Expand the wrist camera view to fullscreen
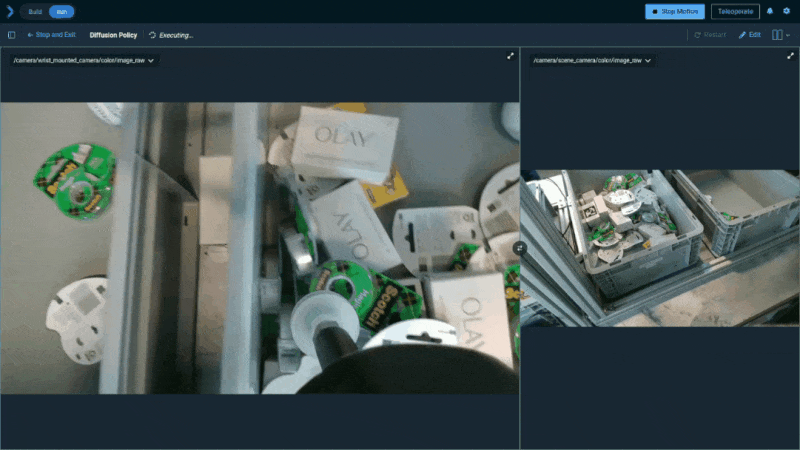This screenshot has height=450, width=800. [x=511, y=57]
